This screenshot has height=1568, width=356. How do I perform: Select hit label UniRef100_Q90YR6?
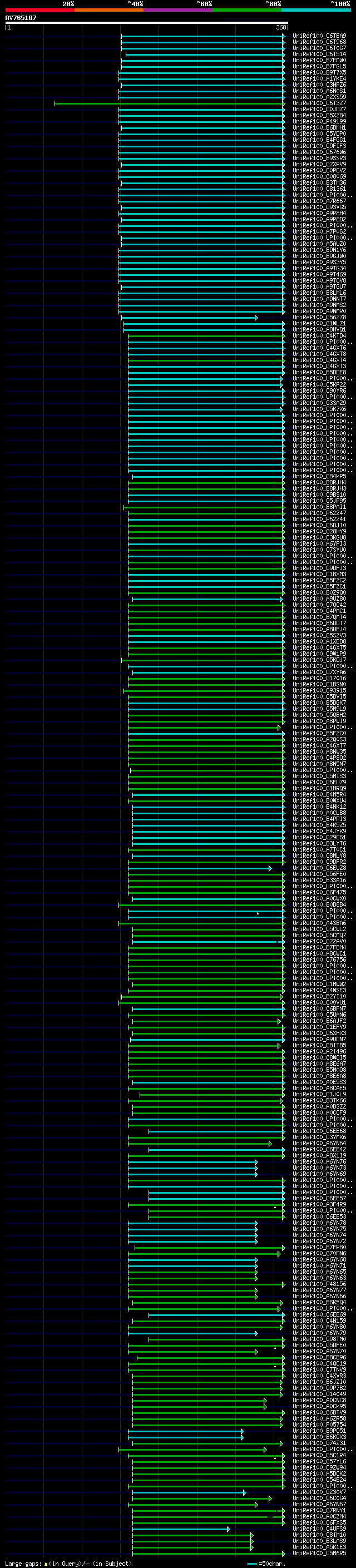point(319,390)
